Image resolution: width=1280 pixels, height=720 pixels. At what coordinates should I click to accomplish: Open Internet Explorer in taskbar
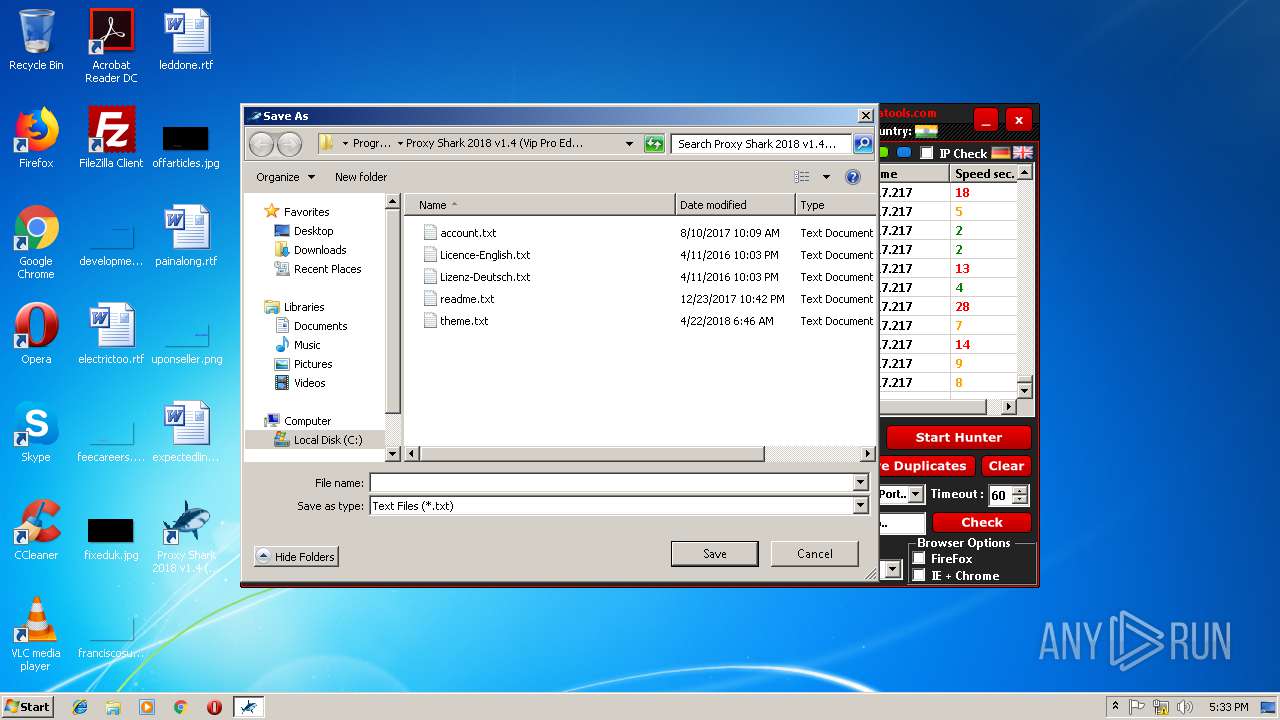80,707
